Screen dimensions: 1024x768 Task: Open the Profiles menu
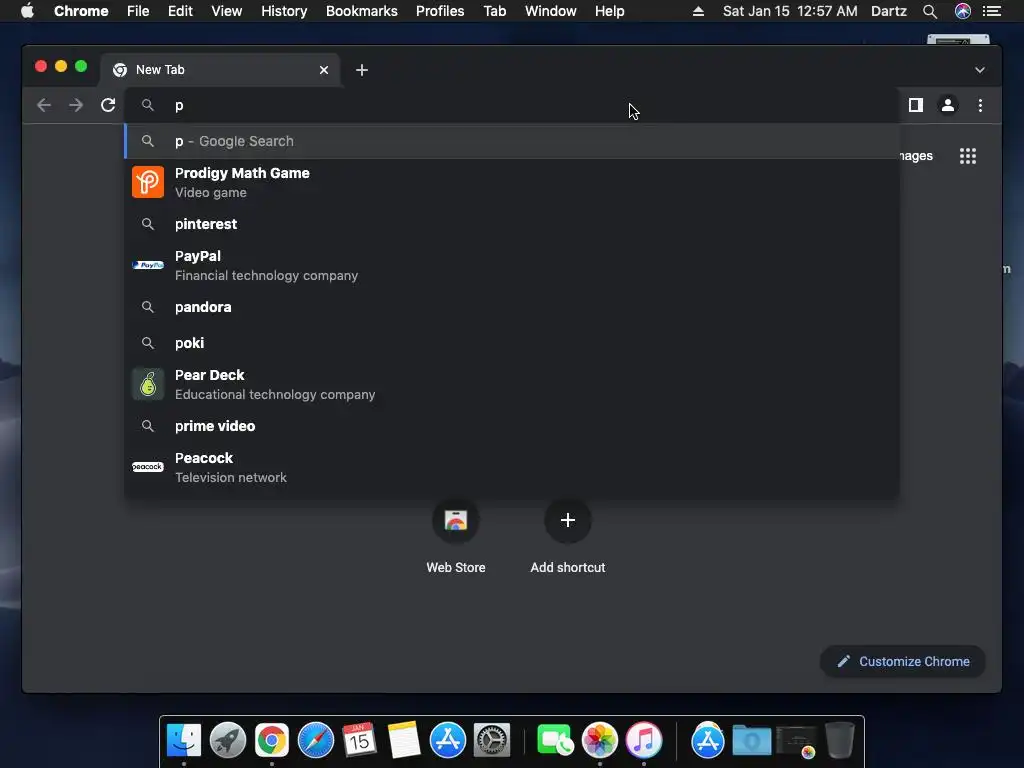(x=440, y=11)
